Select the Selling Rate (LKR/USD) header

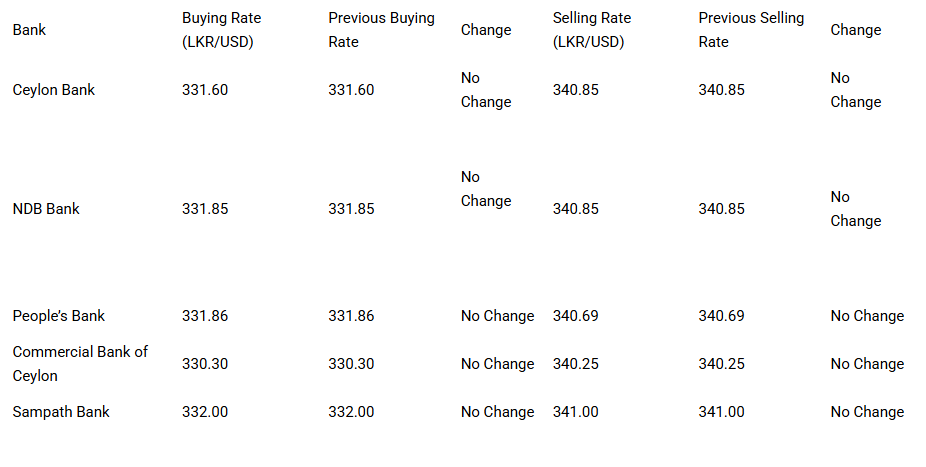click(x=592, y=30)
